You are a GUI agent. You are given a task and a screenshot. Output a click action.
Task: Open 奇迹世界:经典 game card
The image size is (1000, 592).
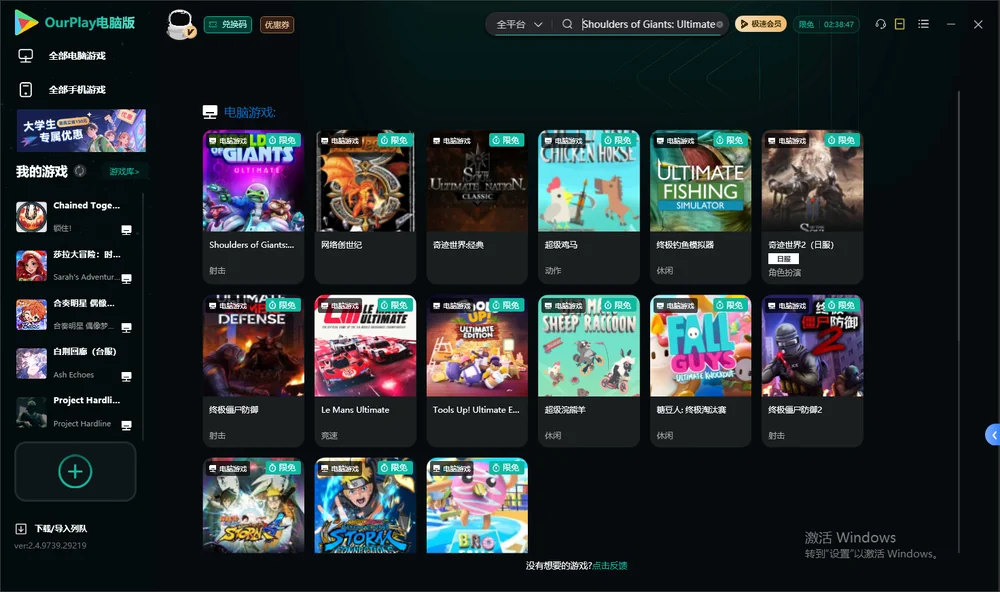tap(477, 207)
